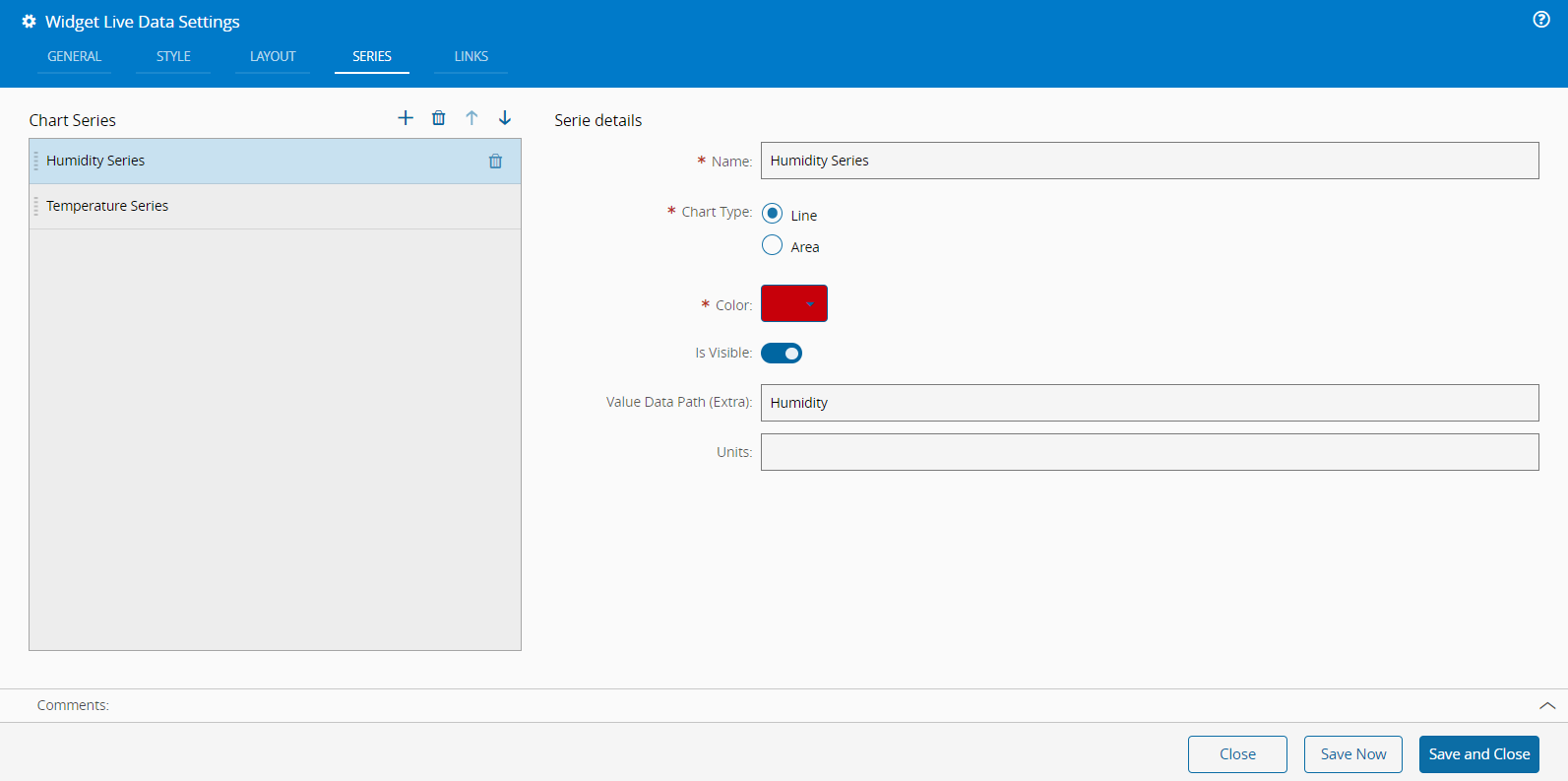This screenshot has height=781, width=1568.
Task: Click the Units input field
Action: coord(1149,452)
